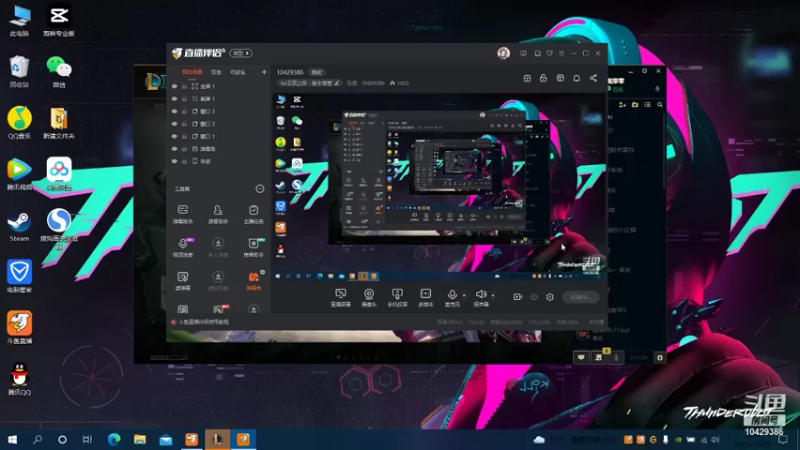Open the room manager assistant tool
800x450 pixels.
218,214
